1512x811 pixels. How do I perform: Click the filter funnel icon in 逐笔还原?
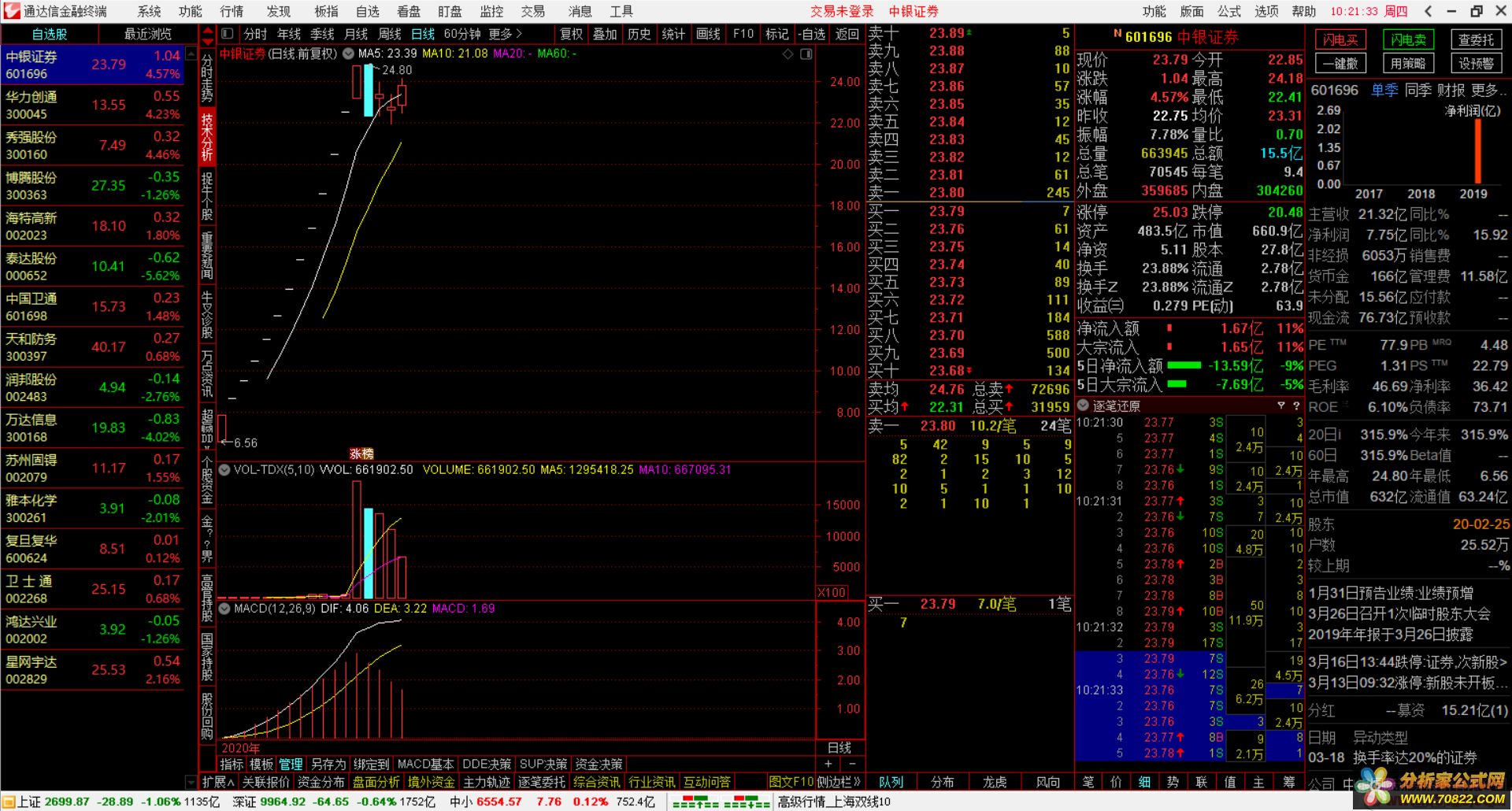tap(1280, 405)
